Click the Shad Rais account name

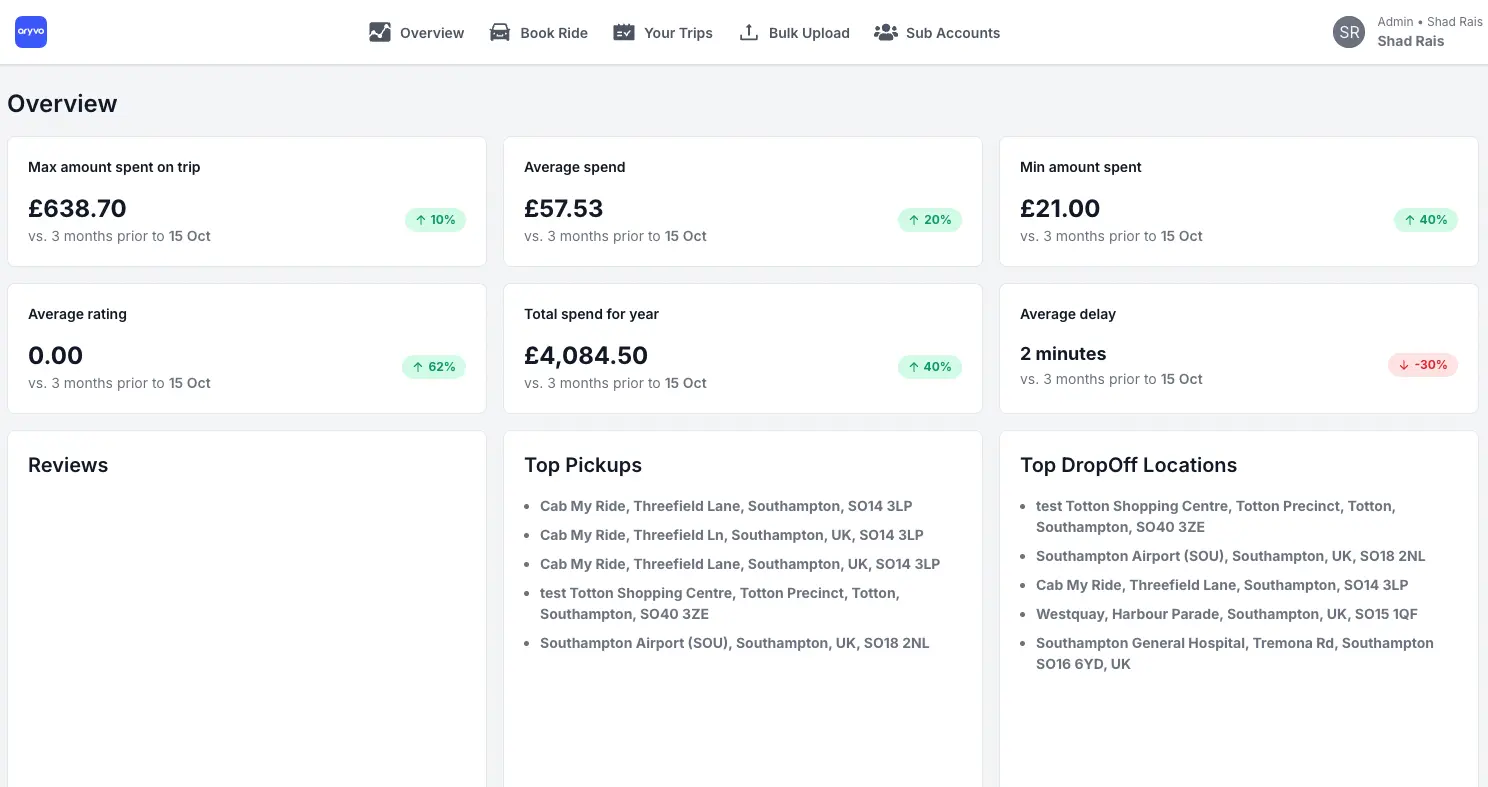1410,41
